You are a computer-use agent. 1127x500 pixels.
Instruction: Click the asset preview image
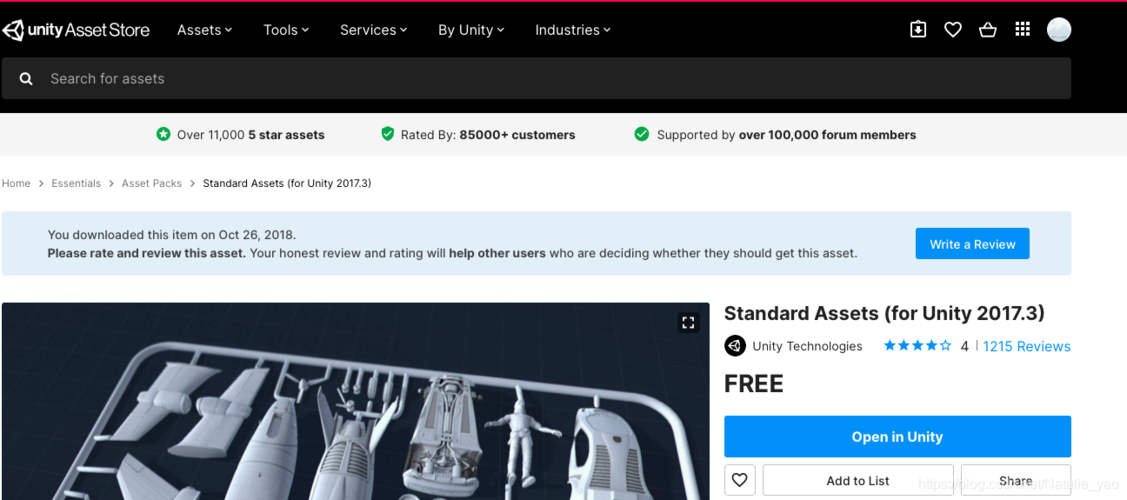355,401
